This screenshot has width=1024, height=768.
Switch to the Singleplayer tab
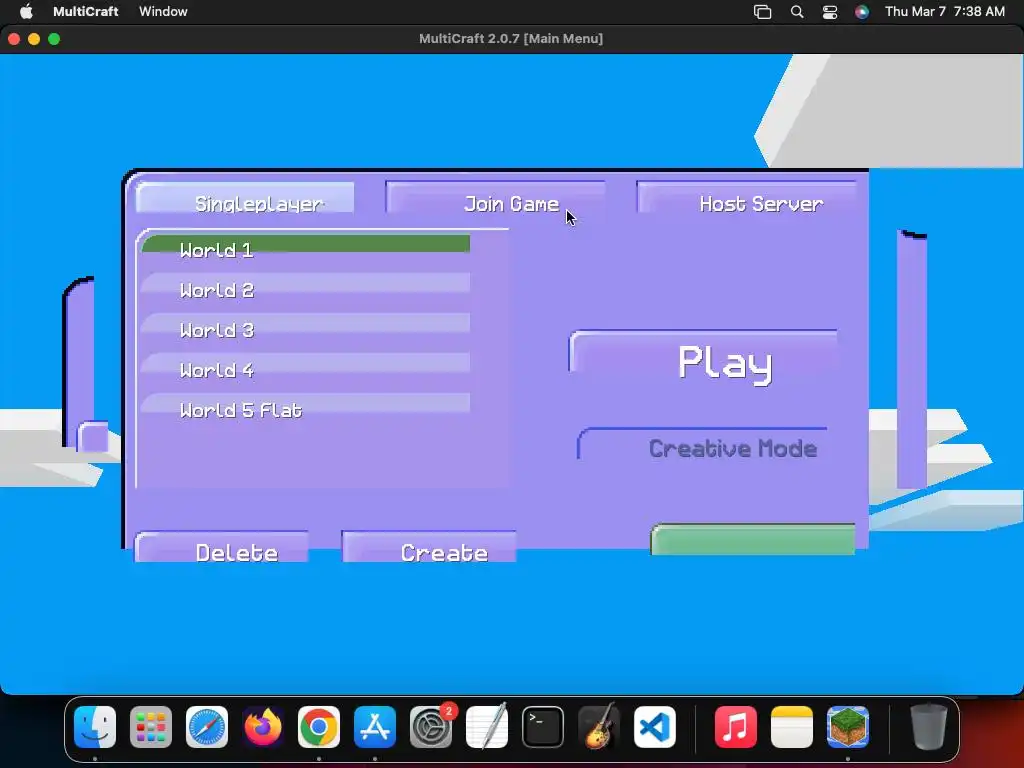coord(246,198)
